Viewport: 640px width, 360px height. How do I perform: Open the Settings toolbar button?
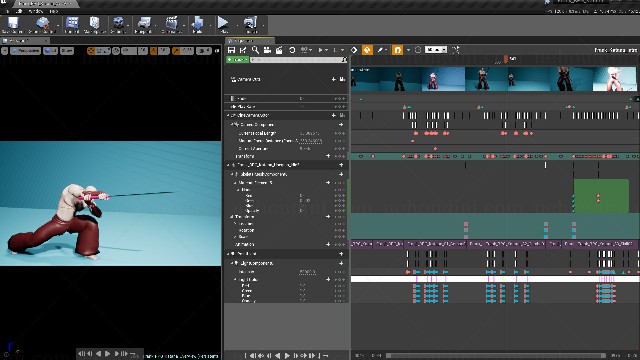click(x=118, y=25)
